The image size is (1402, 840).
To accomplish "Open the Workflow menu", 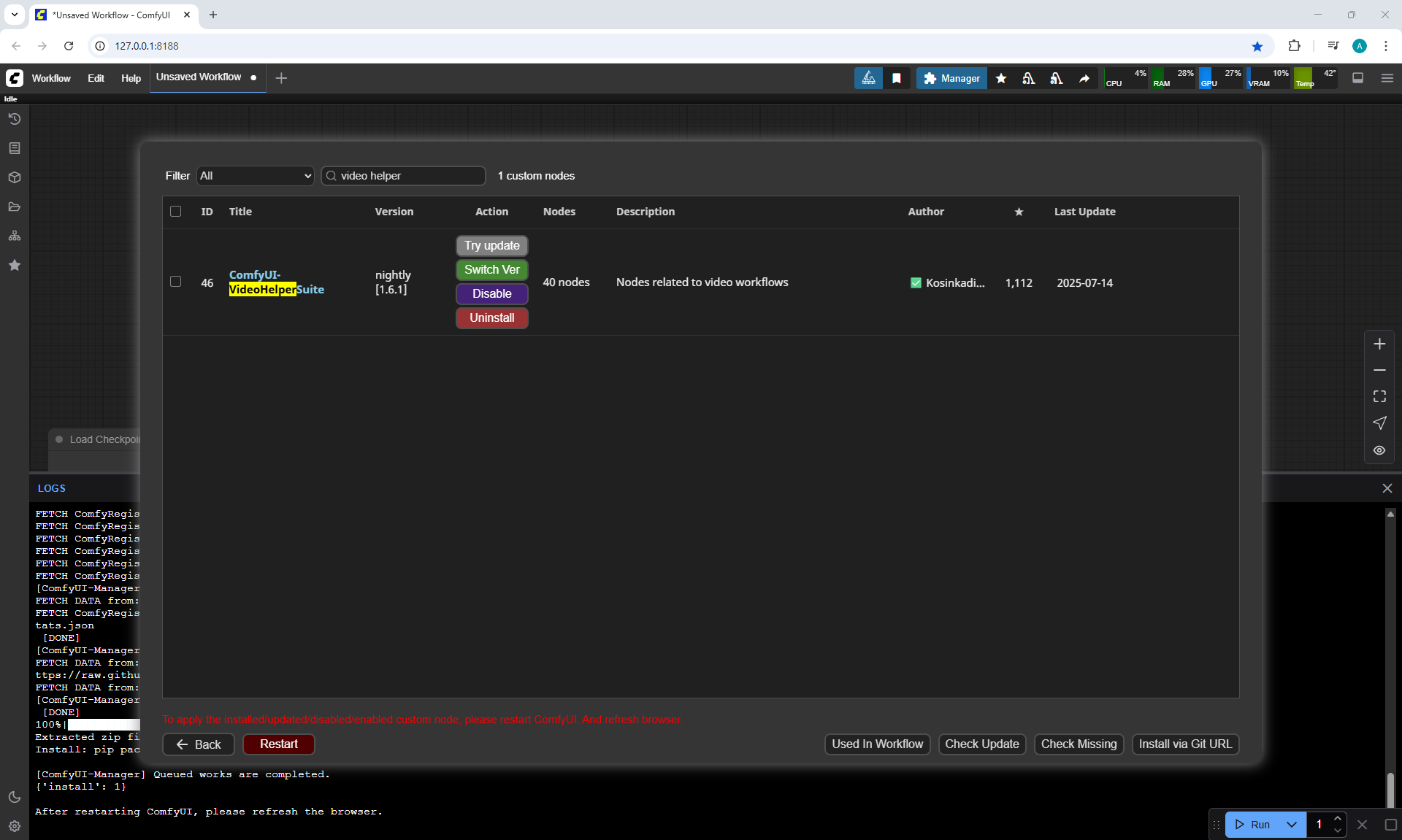I will tap(51, 78).
